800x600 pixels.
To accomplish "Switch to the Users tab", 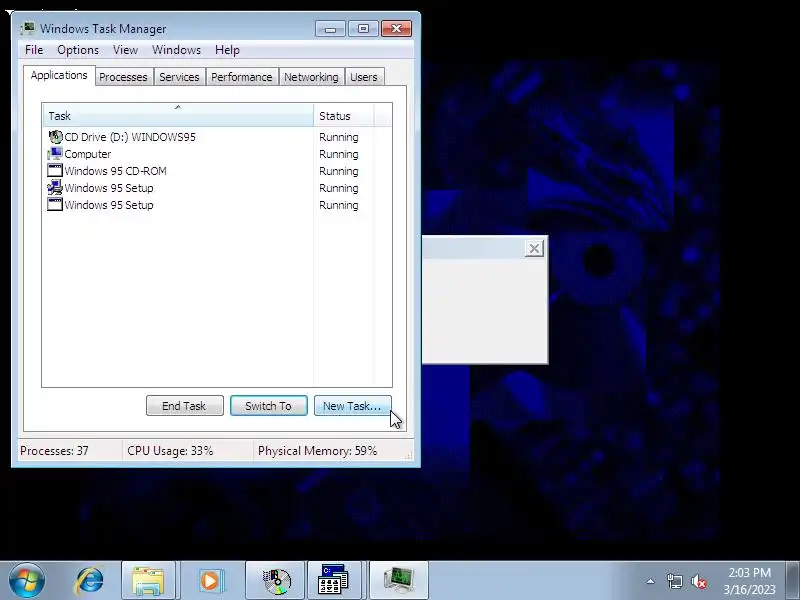I will click(364, 77).
